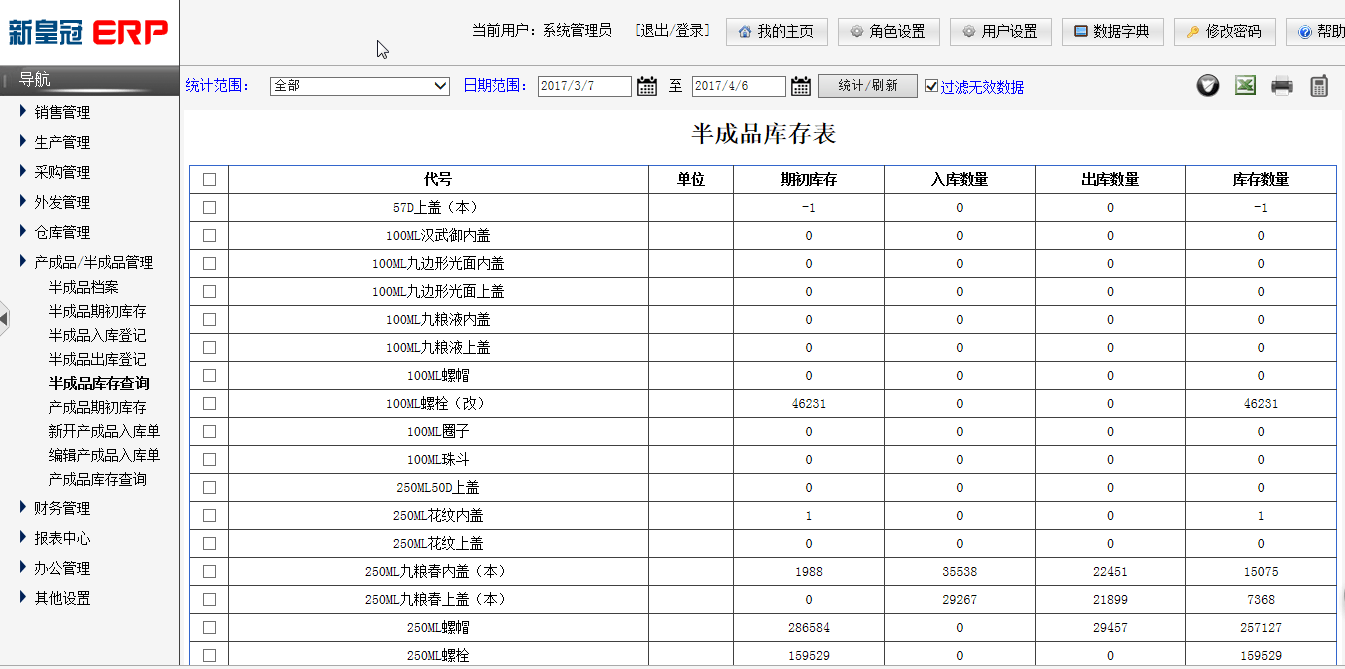Open 产成品库存查询 in the sidebar
Image resolution: width=1345 pixels, height=669 pixels.
click(x=97, y=479)
